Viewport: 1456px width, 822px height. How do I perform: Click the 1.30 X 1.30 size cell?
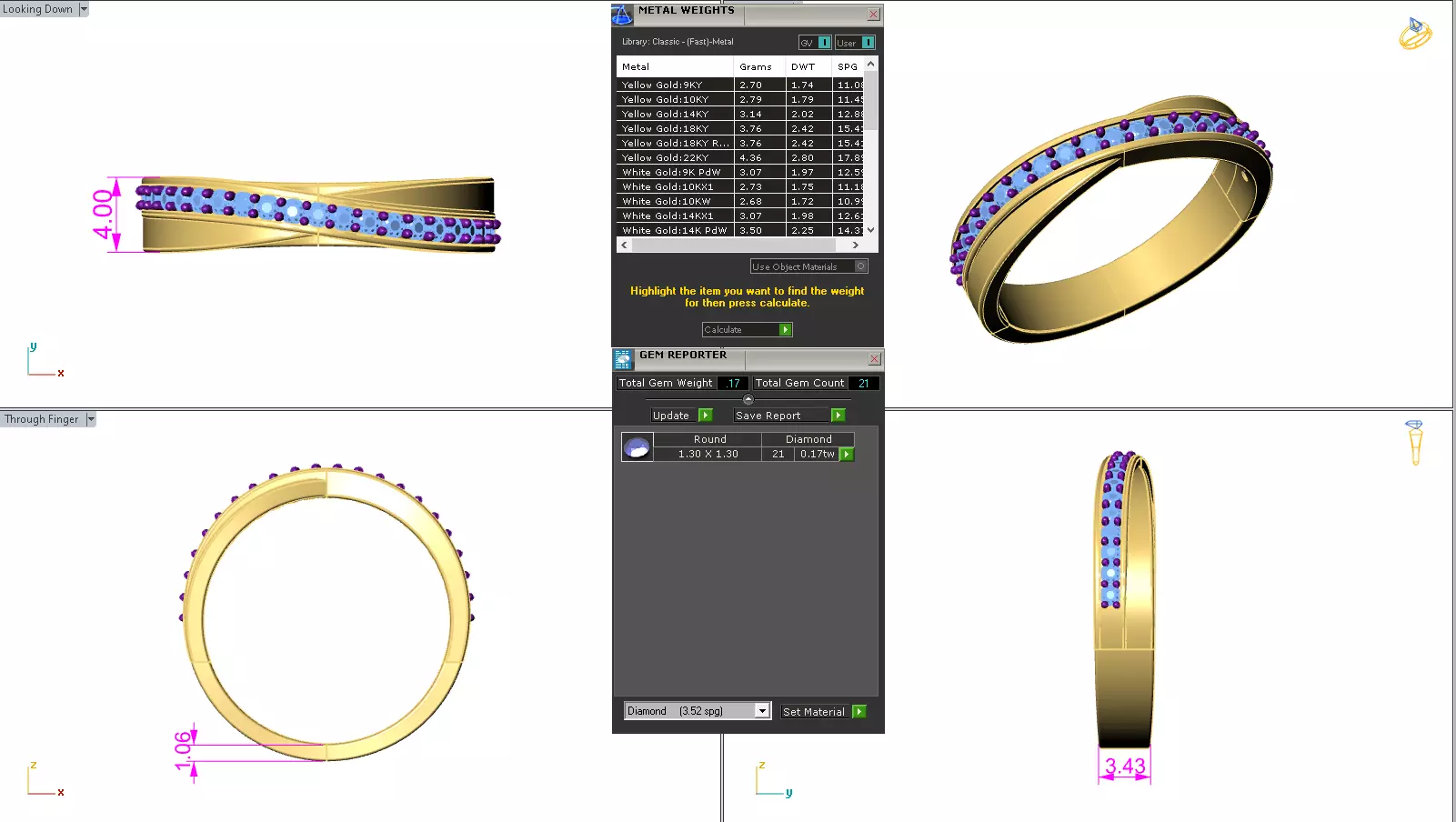[x=708, y=454]
